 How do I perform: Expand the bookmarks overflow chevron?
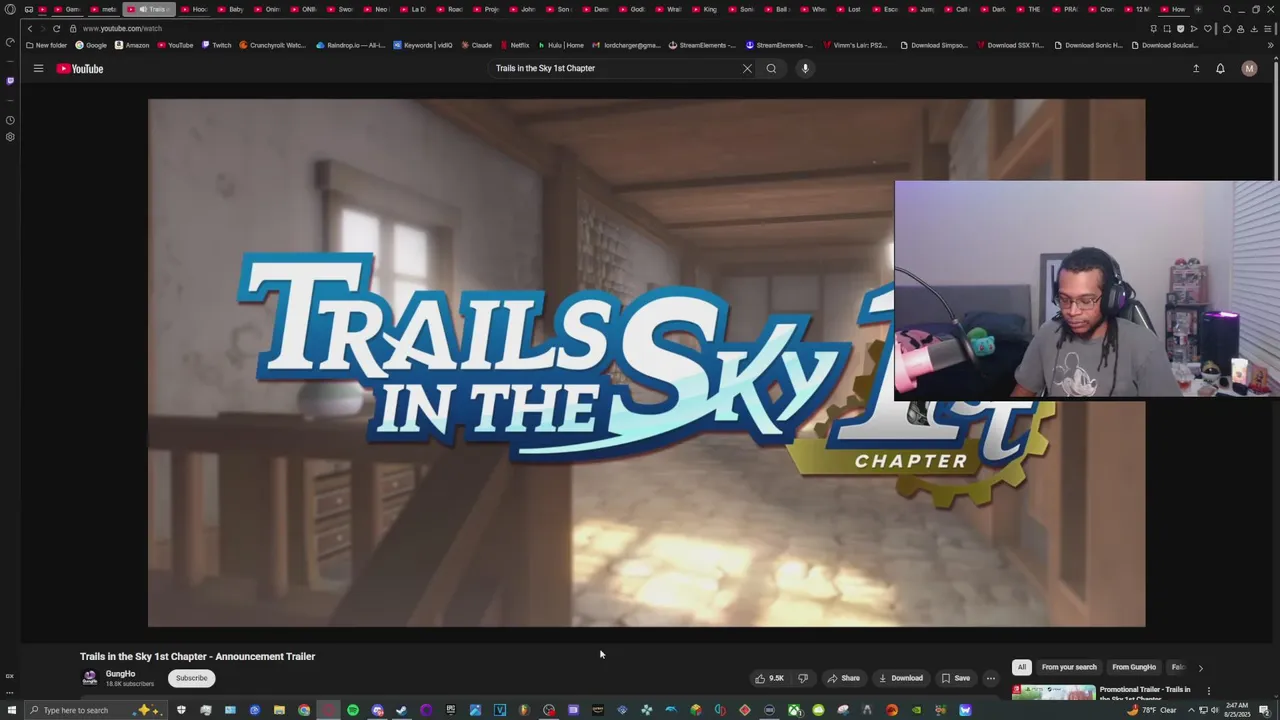(x=1271, y=45)
